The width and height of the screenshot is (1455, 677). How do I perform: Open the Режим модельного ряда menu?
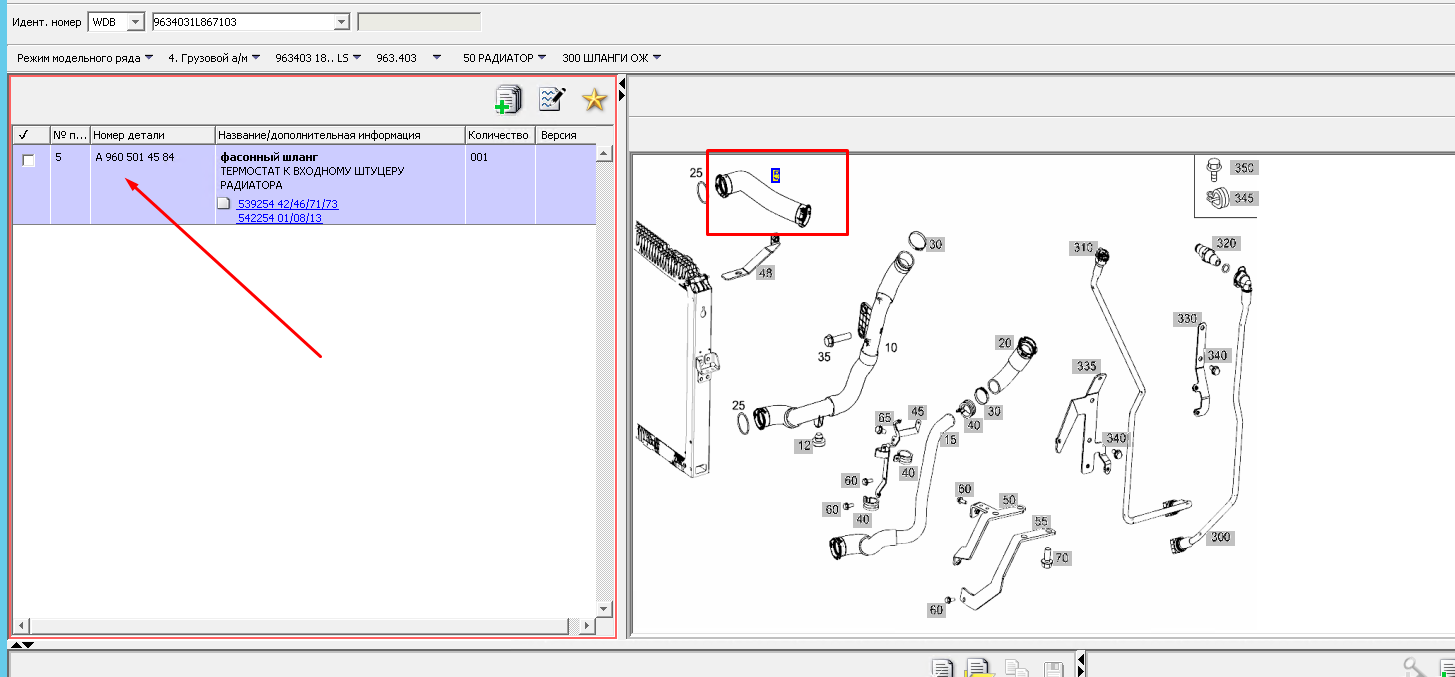(x=85, y=58)
